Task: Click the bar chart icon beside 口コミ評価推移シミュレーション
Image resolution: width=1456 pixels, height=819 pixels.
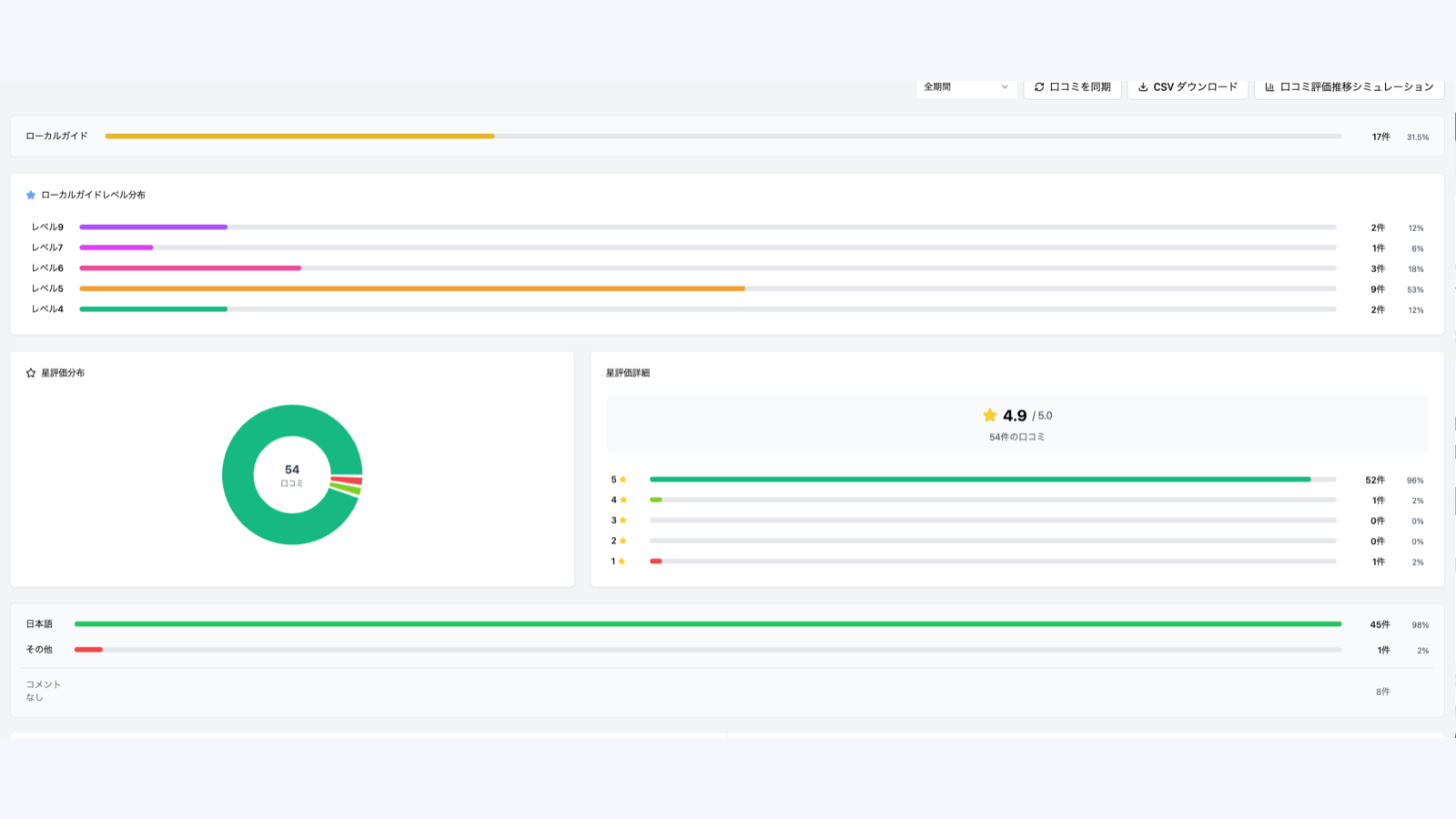Action: tap(1269, 87)
